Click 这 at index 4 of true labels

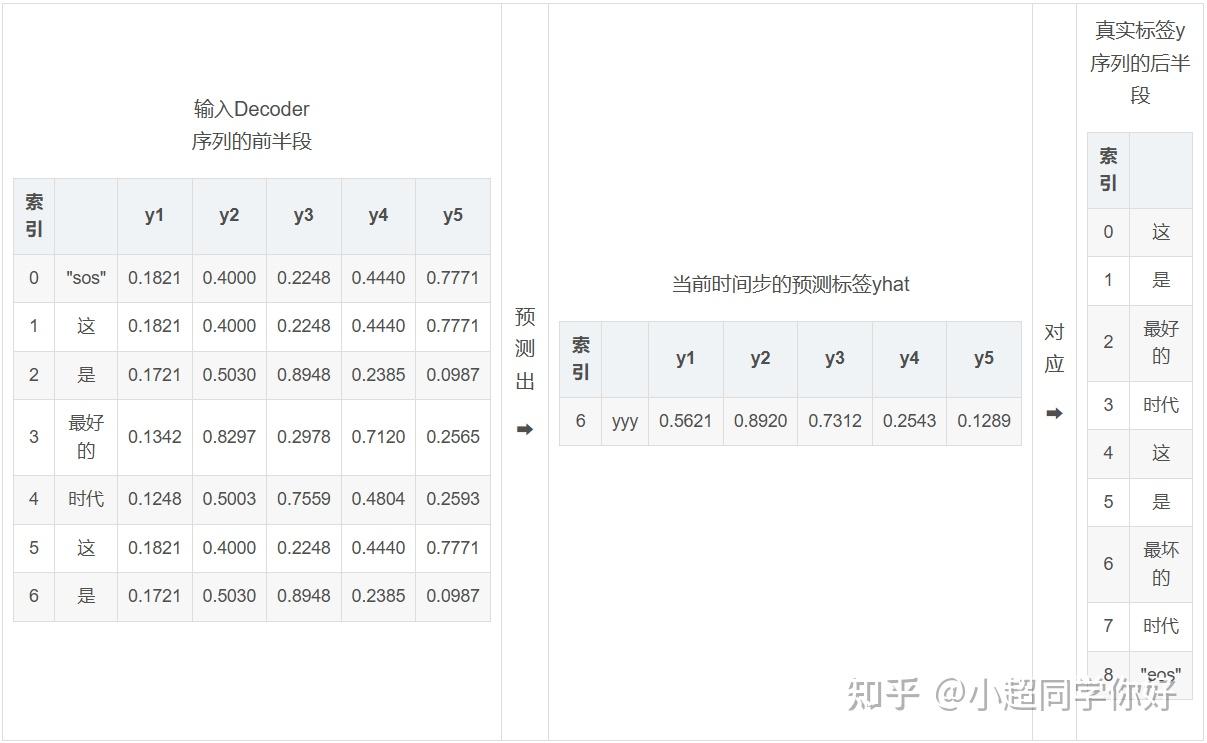point(1161,453)
